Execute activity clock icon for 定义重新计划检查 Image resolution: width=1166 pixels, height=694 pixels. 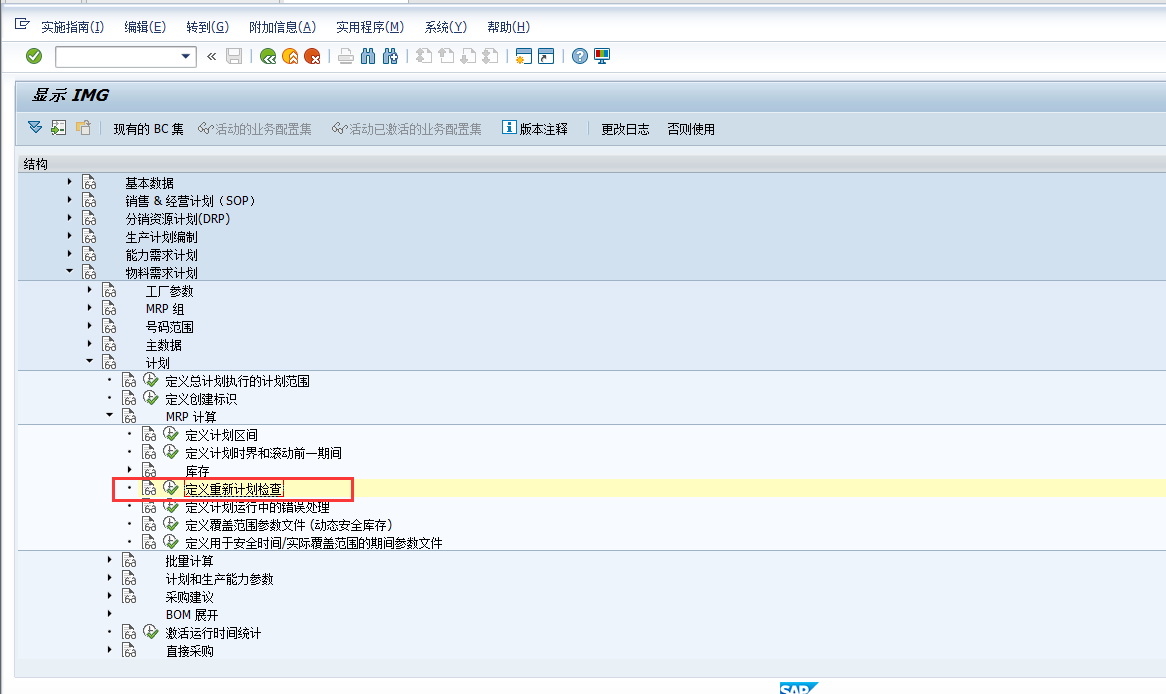pyautogui.click(x=171, y=488)
